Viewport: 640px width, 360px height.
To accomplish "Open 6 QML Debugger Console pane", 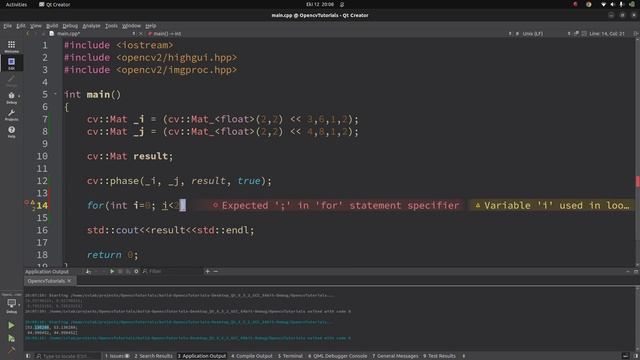I will [x=338, y=356].
